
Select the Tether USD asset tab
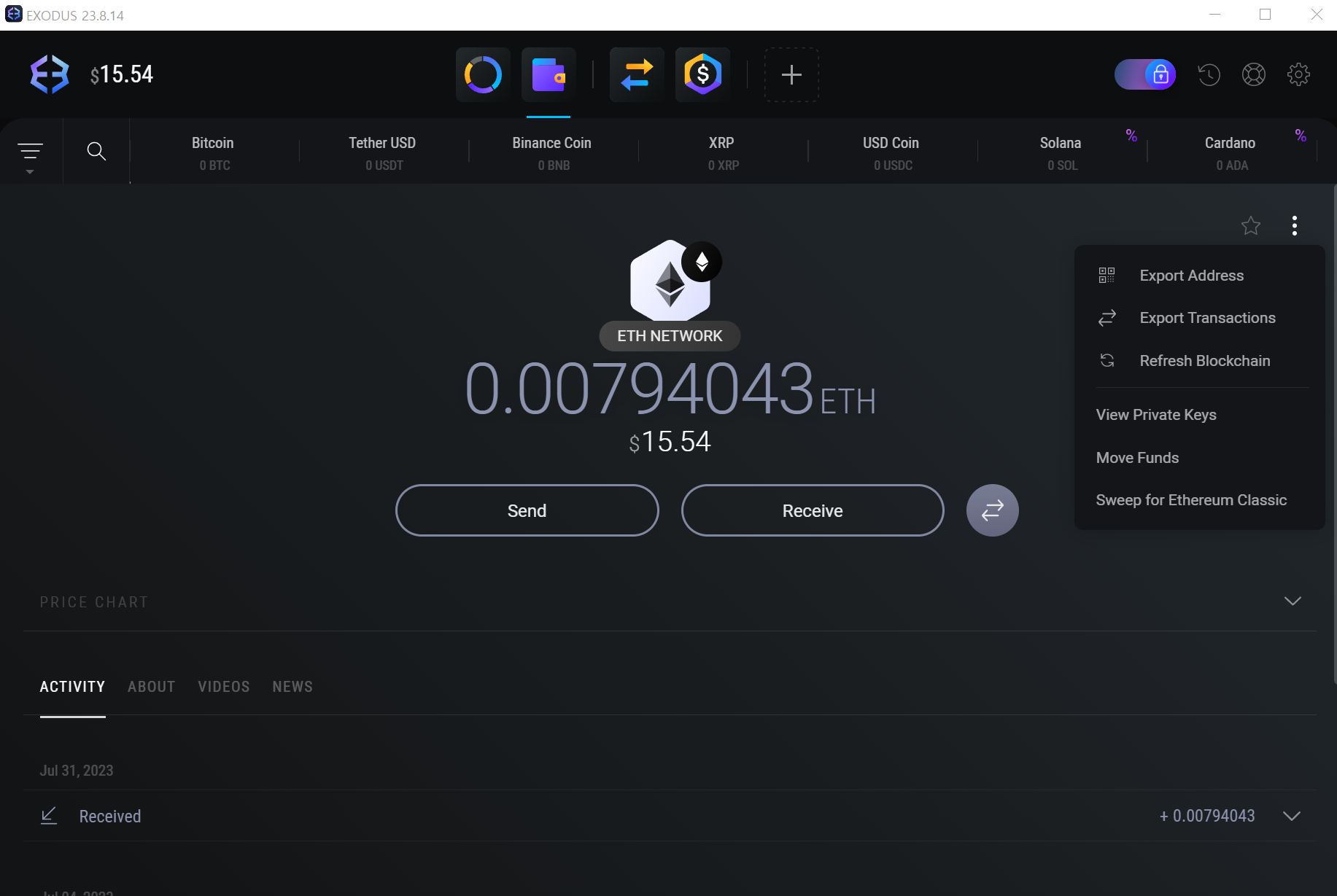tap(383, 152)
